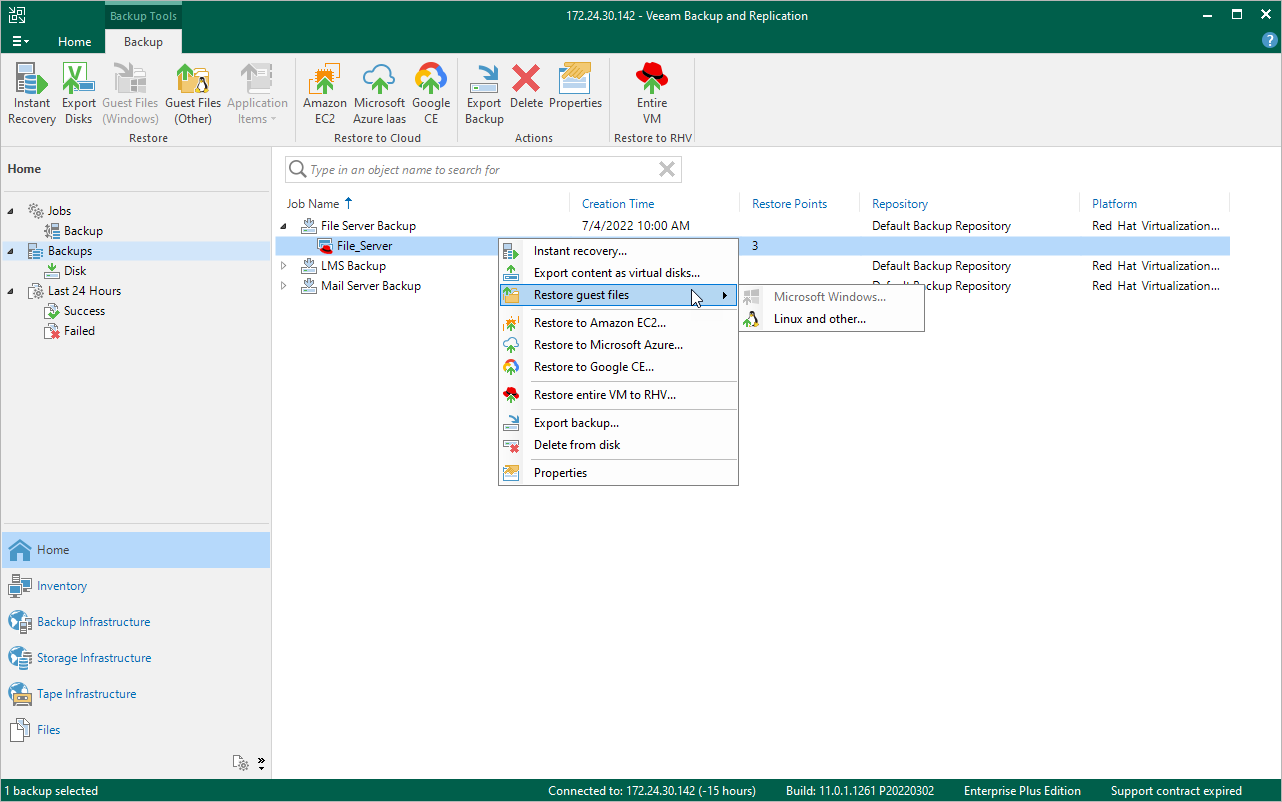This screenshot has width=1282, height=802.
Task: Click the Entire VM restore to RHV icon
Action: tap(652, 94)
